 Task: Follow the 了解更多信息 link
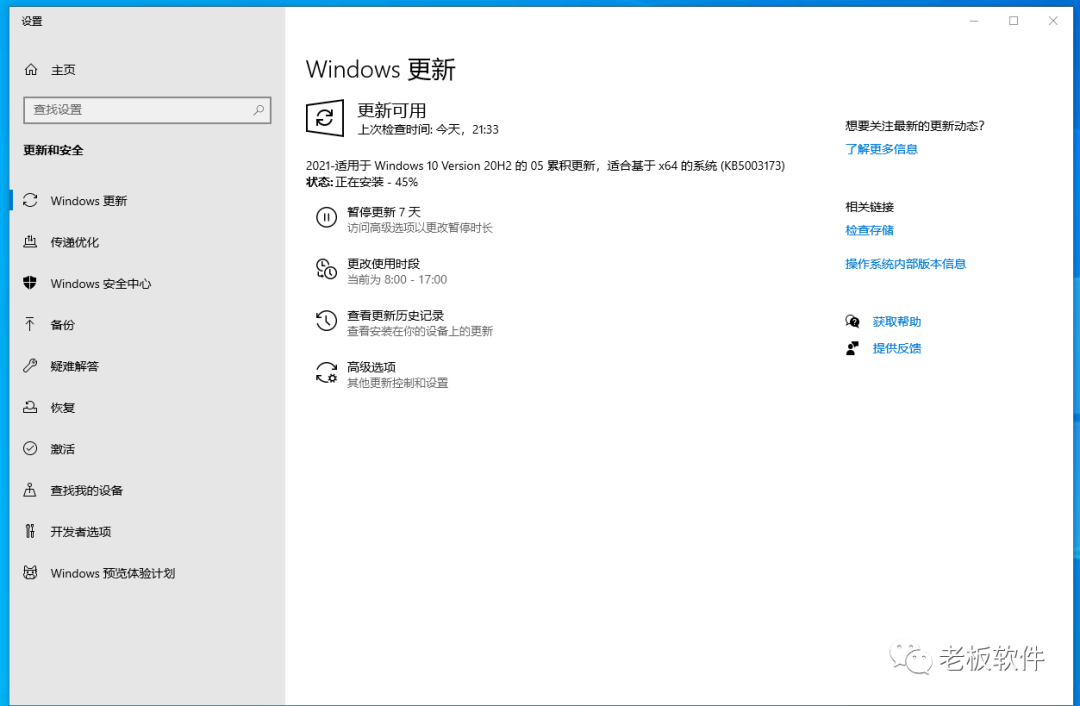tap(882, 149)
